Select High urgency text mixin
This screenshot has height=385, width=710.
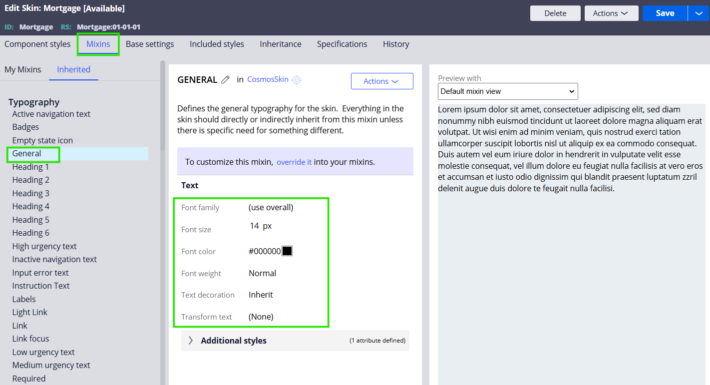44,246
